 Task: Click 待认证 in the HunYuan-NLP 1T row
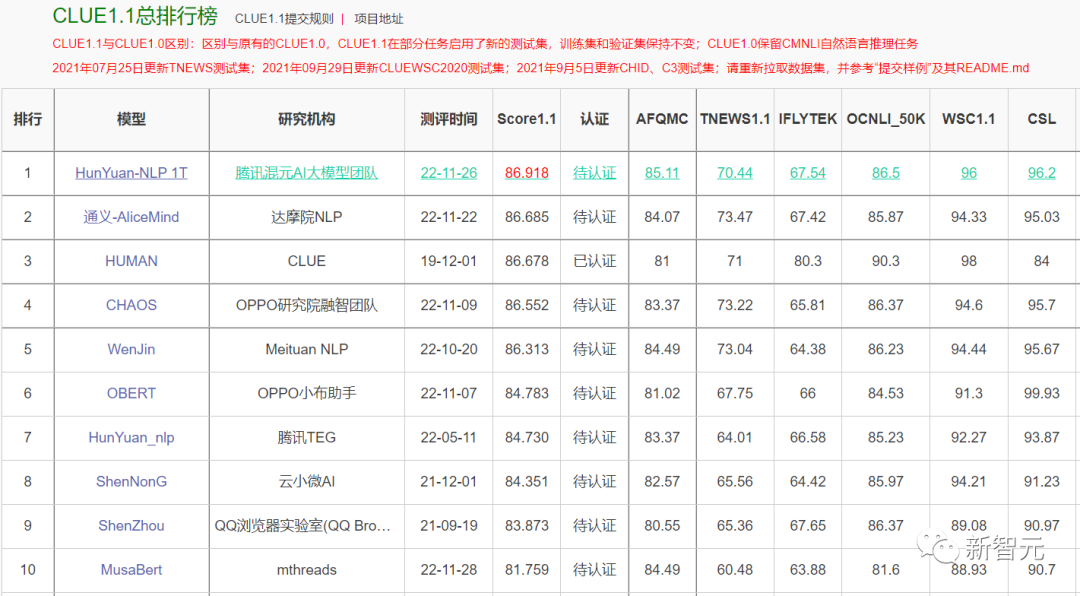click(594, 173)
